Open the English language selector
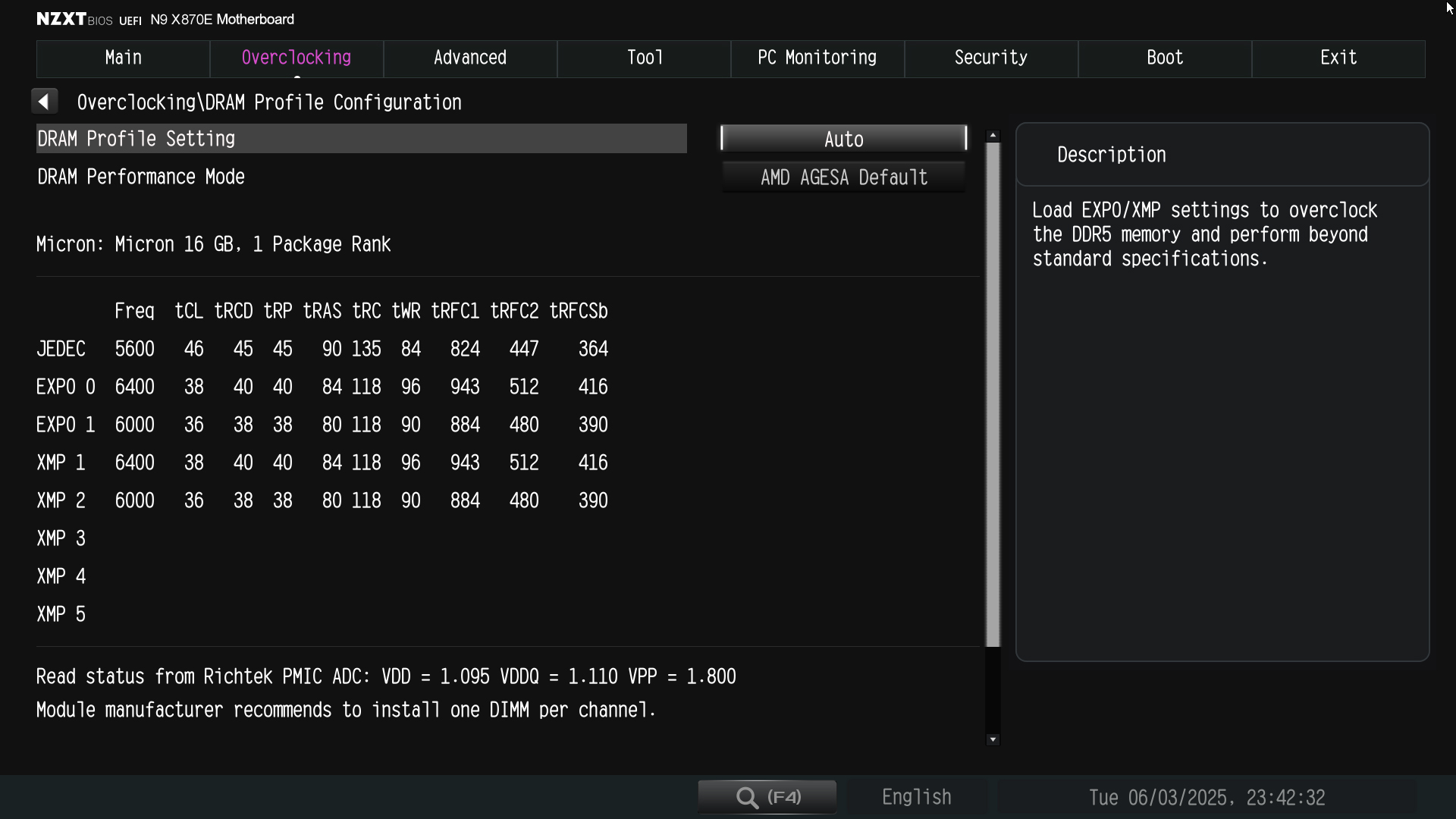Image resolution: width=1456 pixels, height=819 pixels. (x=916, y=797)
